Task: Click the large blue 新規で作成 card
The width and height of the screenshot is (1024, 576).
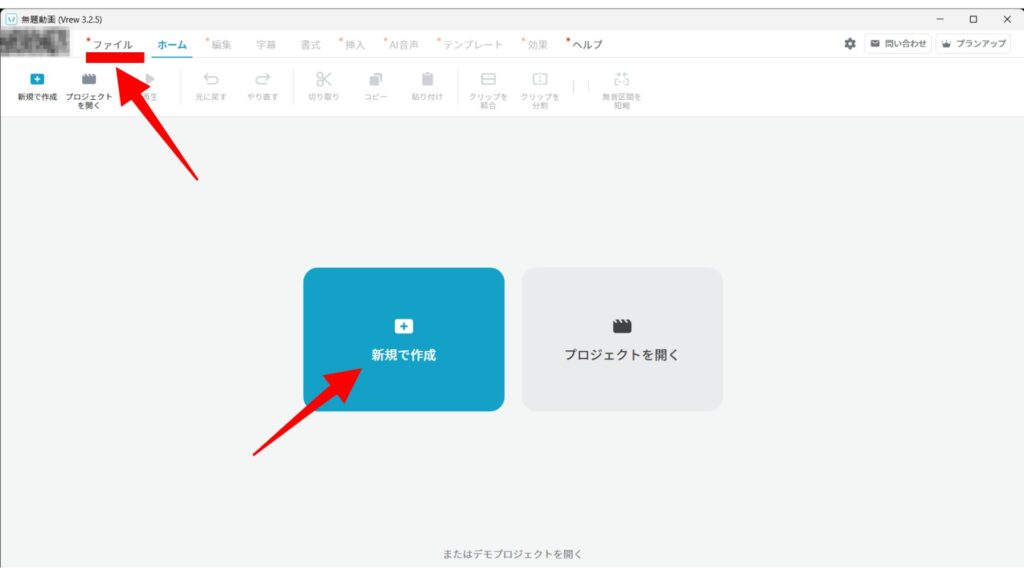Action: coord(404,339)
